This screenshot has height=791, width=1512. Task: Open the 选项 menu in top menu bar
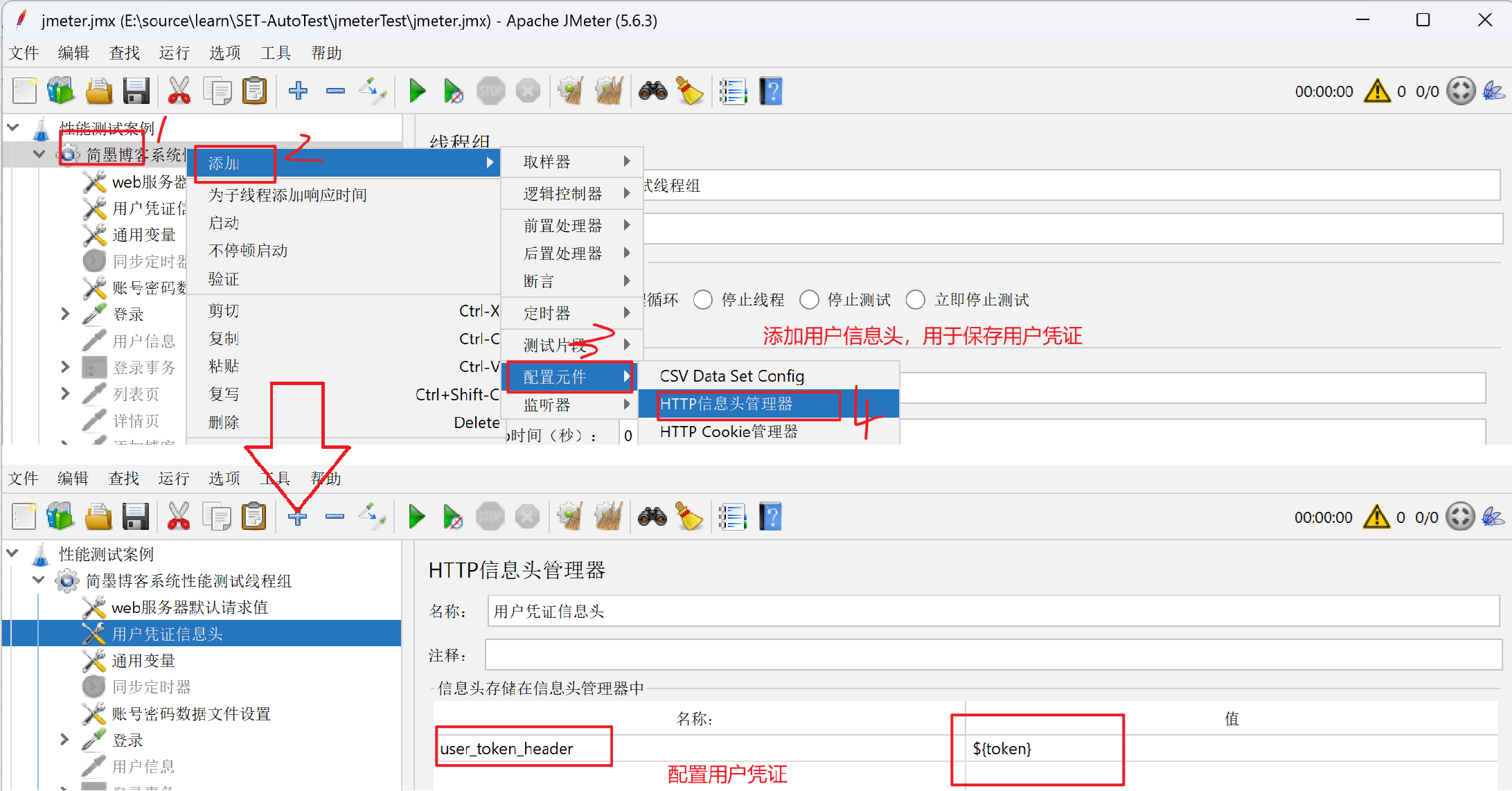point(224,53)
